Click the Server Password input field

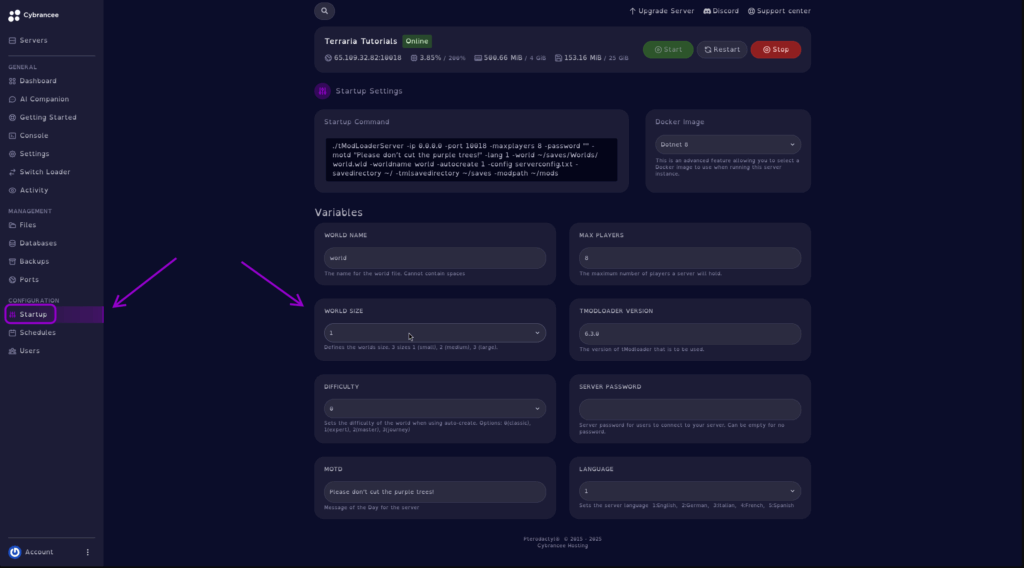pyautogui.click(x=690, y=409)
